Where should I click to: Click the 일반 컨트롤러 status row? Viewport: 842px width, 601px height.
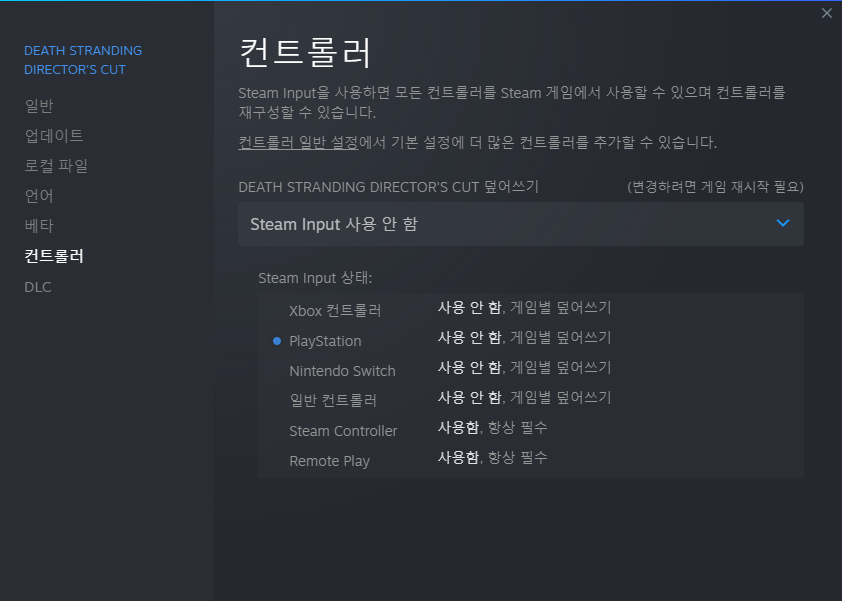(x=333, y=401)
